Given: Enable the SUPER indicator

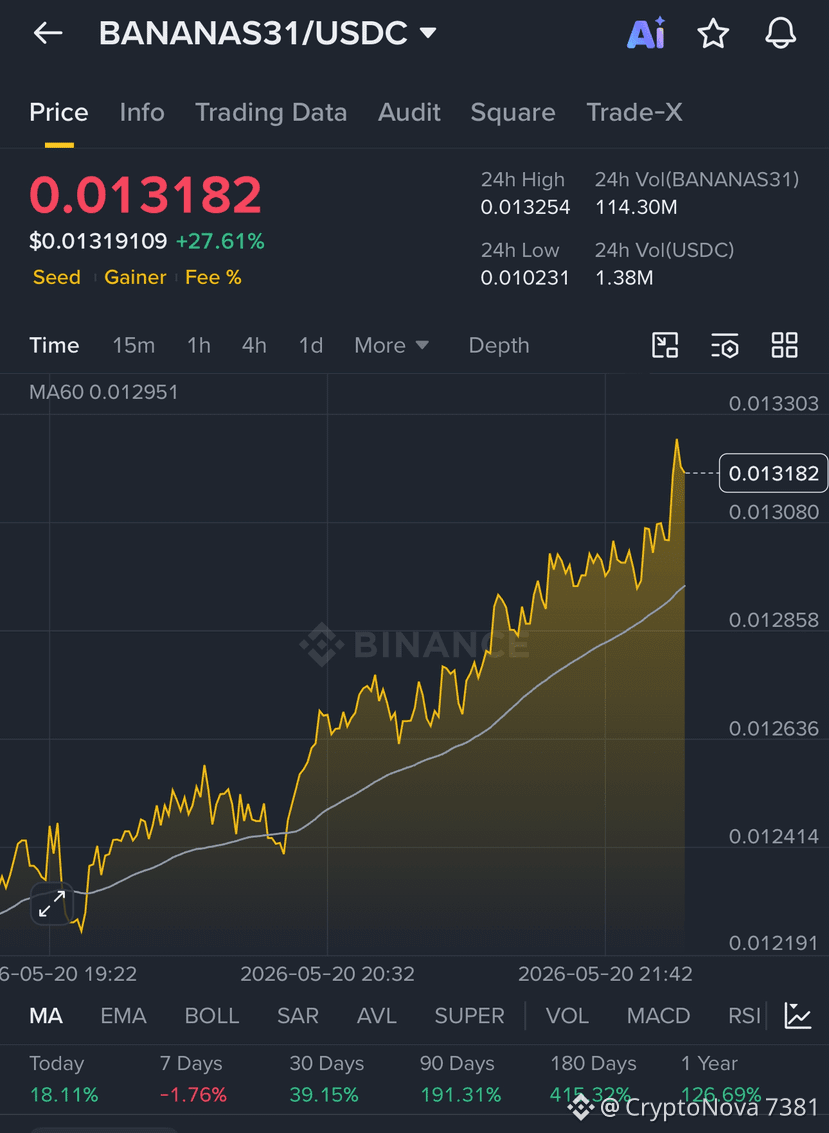Looking at the screenshot, I should (469, 1016).
